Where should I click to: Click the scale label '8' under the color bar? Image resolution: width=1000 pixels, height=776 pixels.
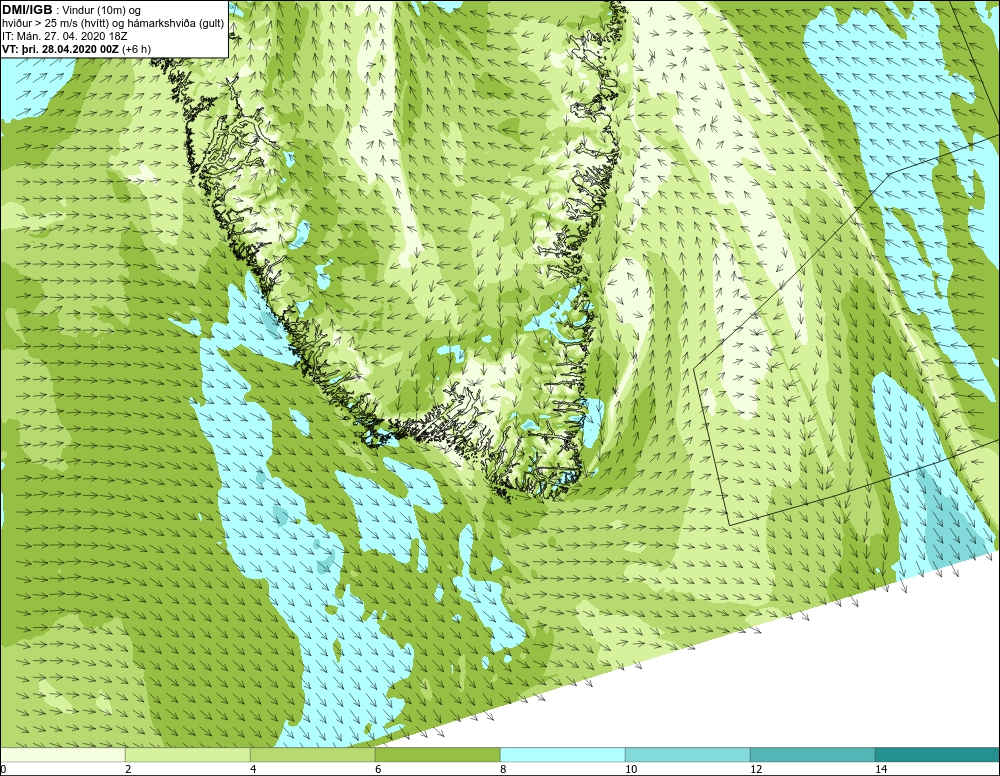point(503,769)
